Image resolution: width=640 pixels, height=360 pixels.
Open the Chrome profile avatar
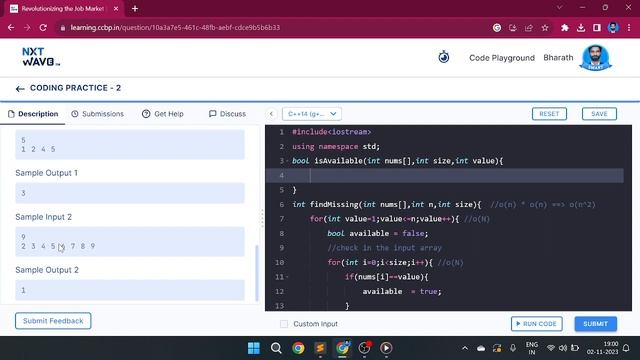[x=613, y=28]
